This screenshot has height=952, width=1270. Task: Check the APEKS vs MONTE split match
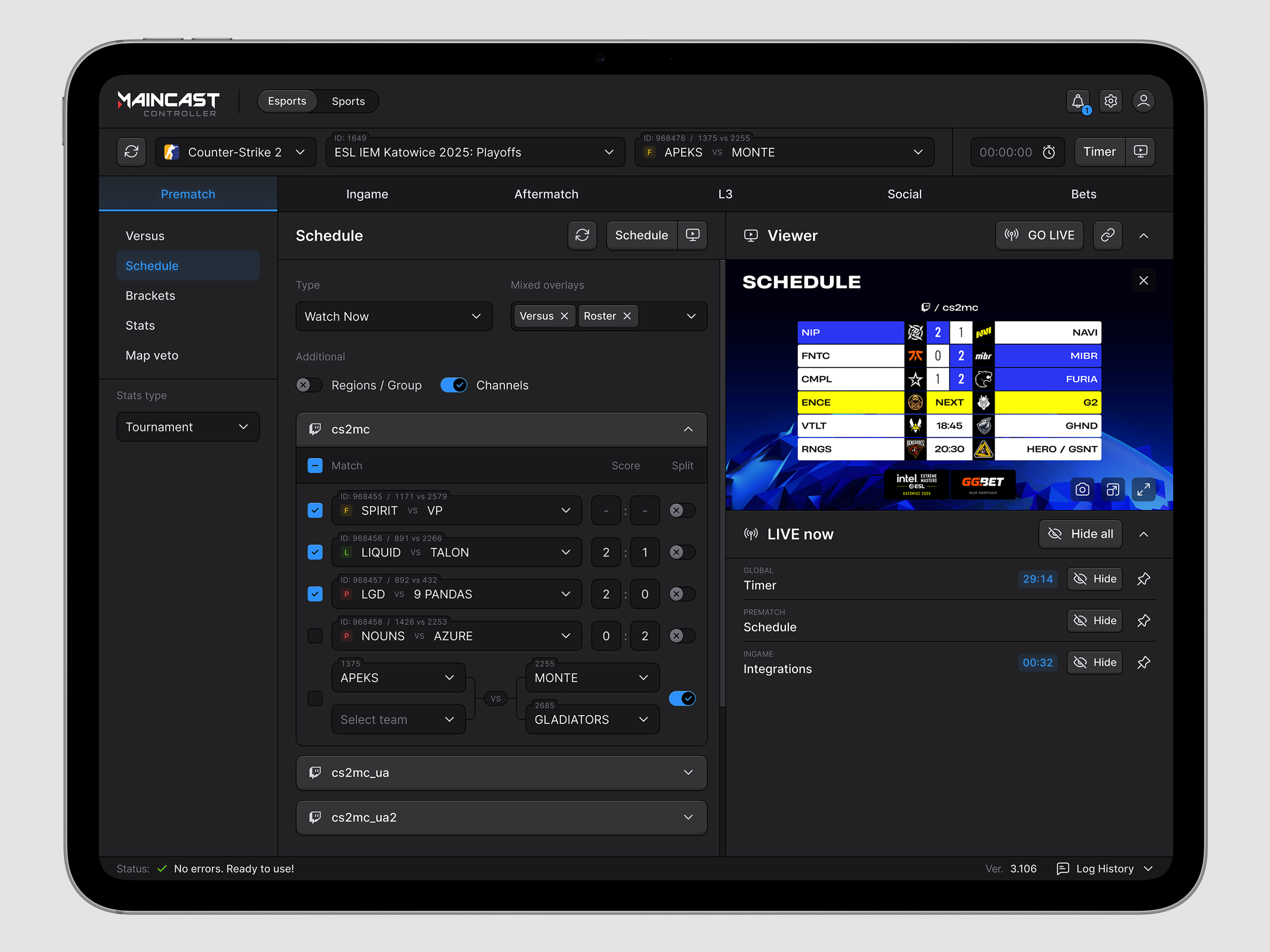point(315,699)
